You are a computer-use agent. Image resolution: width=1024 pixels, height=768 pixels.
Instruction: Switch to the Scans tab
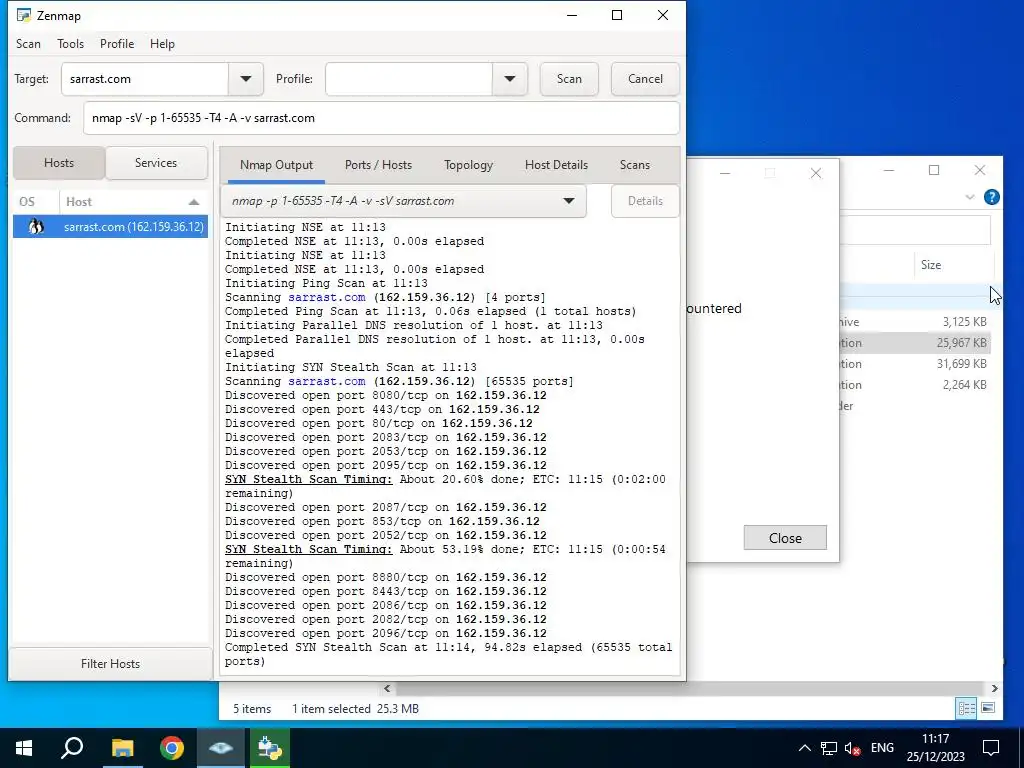click(635, 165)
